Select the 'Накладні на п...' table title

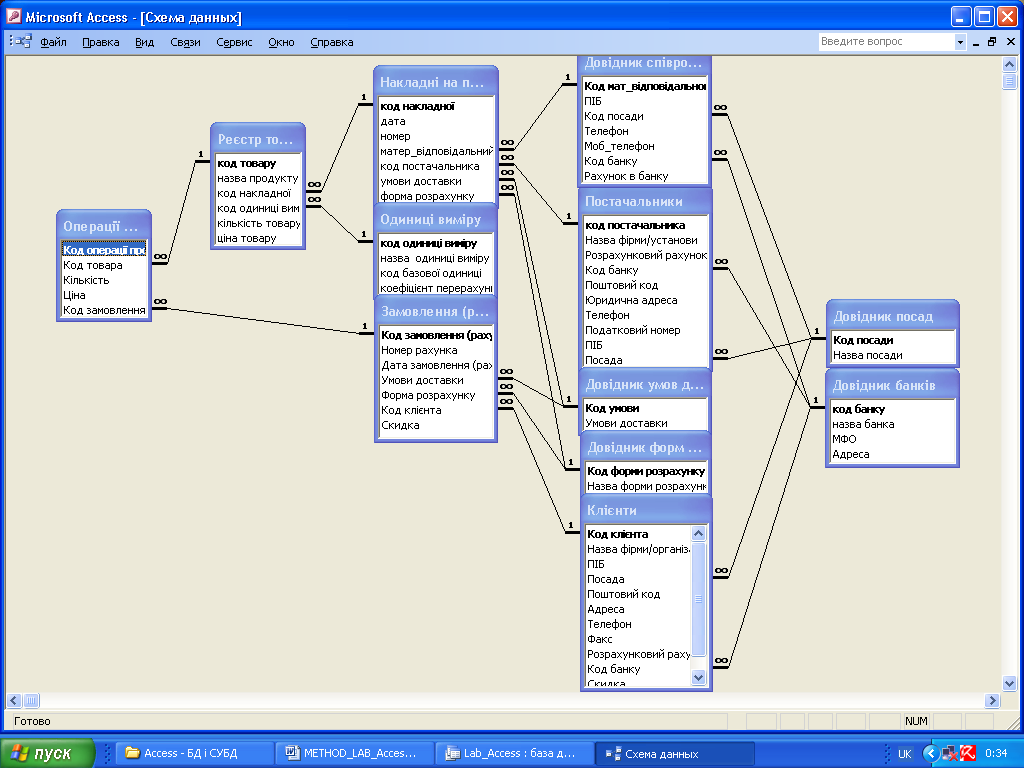tap(436, 82)
